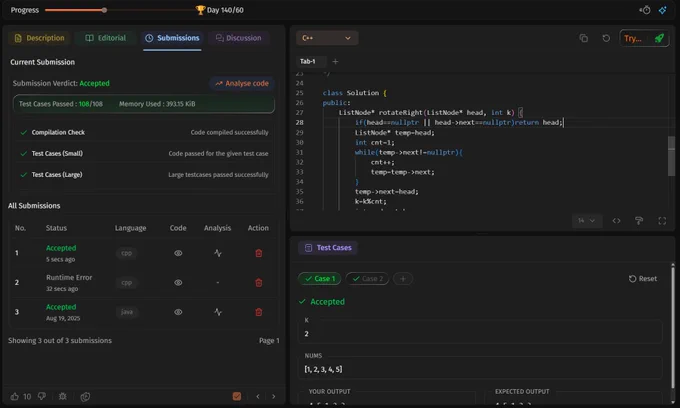Add a new editor tab with plus icon

[x=335, y=62]
